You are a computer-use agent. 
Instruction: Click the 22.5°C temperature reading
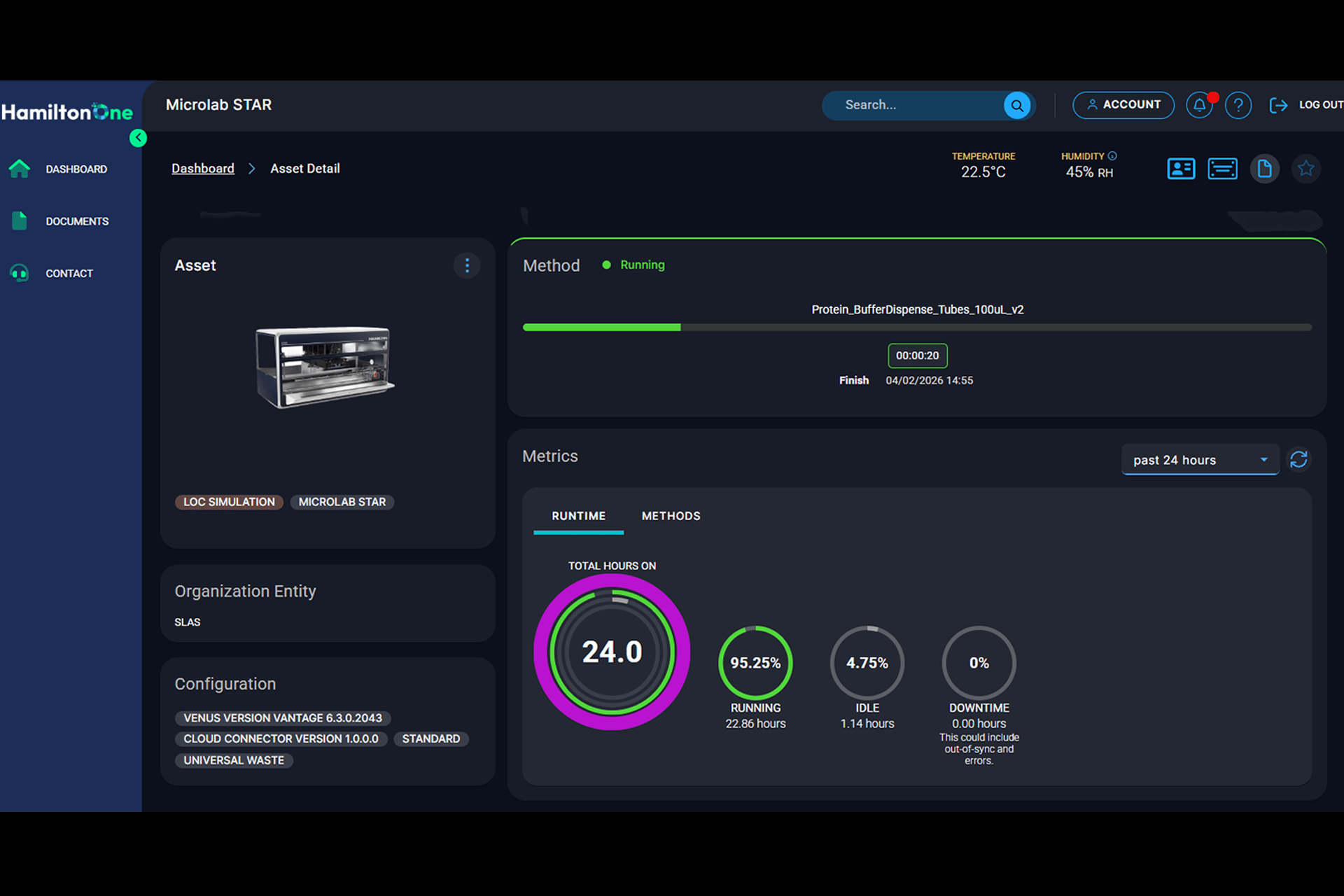coord(983,172)
